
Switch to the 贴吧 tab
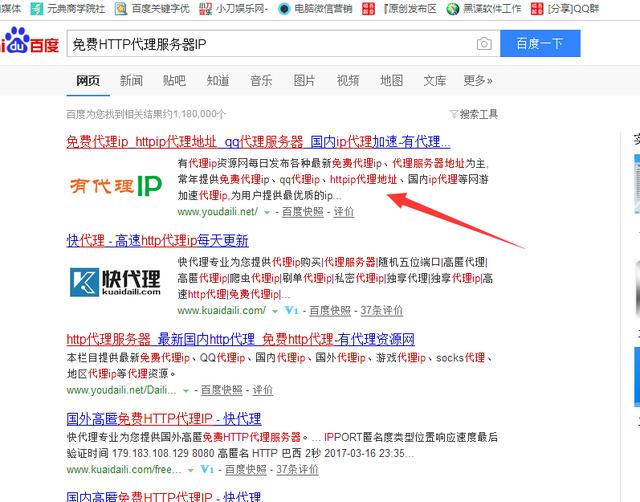point(174,80)
